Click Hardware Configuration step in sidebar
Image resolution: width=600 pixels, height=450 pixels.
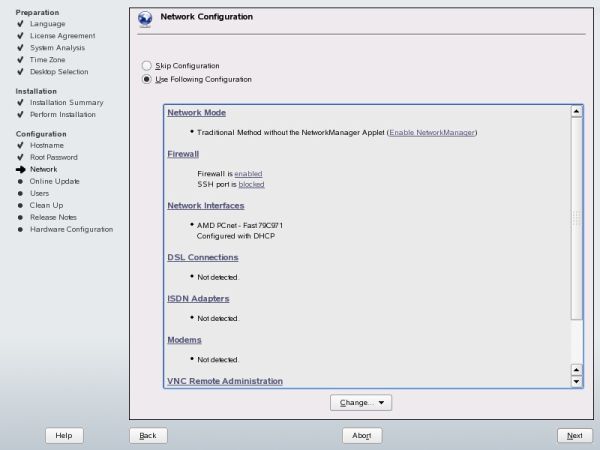click(x=72, y=229)
